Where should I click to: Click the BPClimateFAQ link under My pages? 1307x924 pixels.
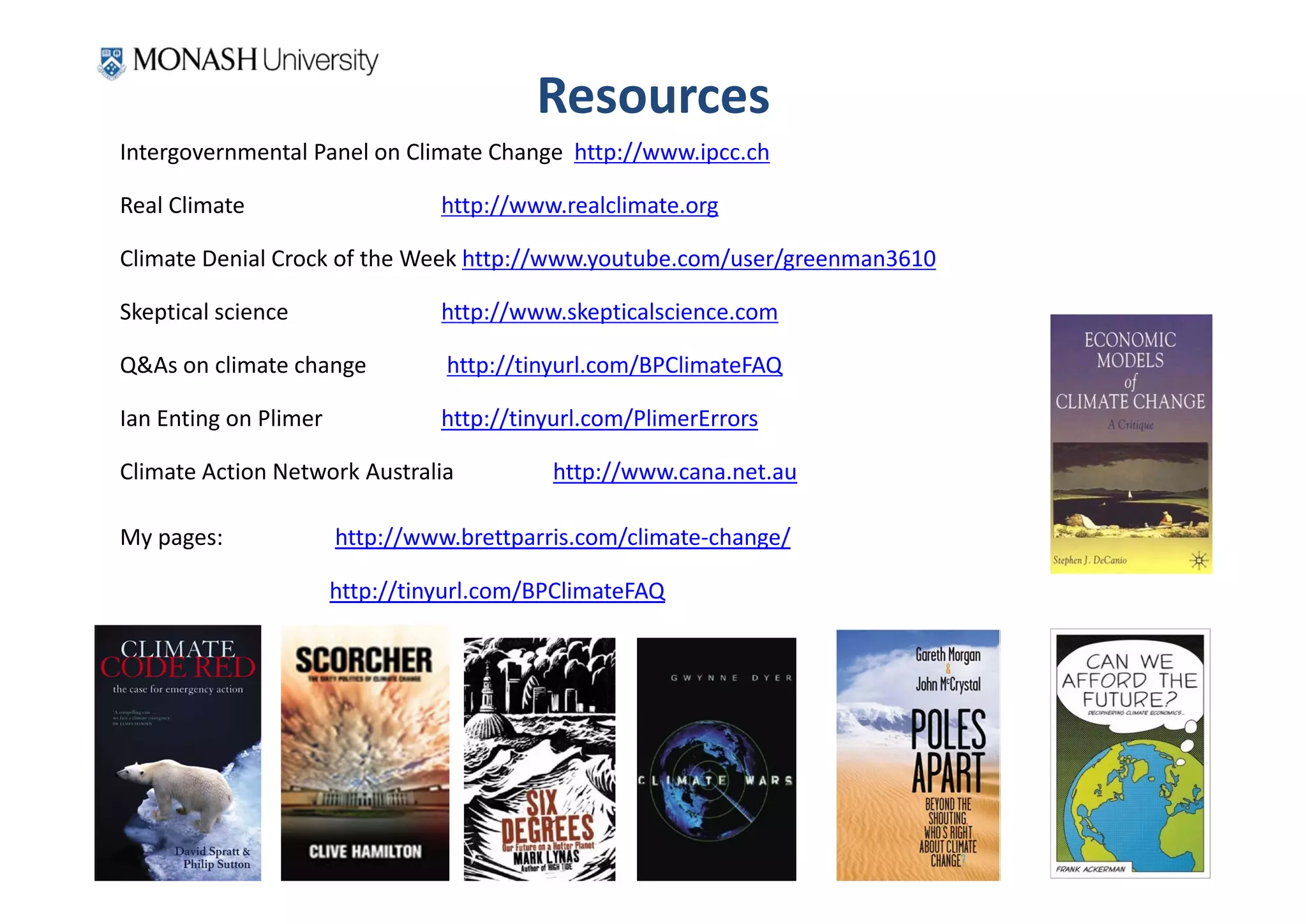pos(497,591)
